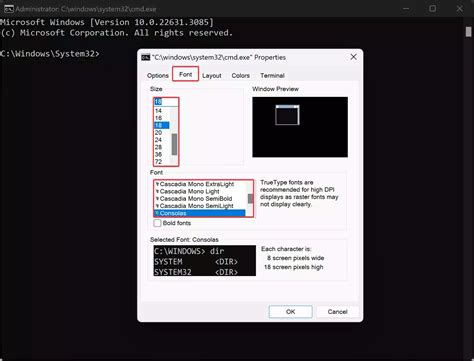
Task: Go to the Colors tab
Action: pos(241,76)
